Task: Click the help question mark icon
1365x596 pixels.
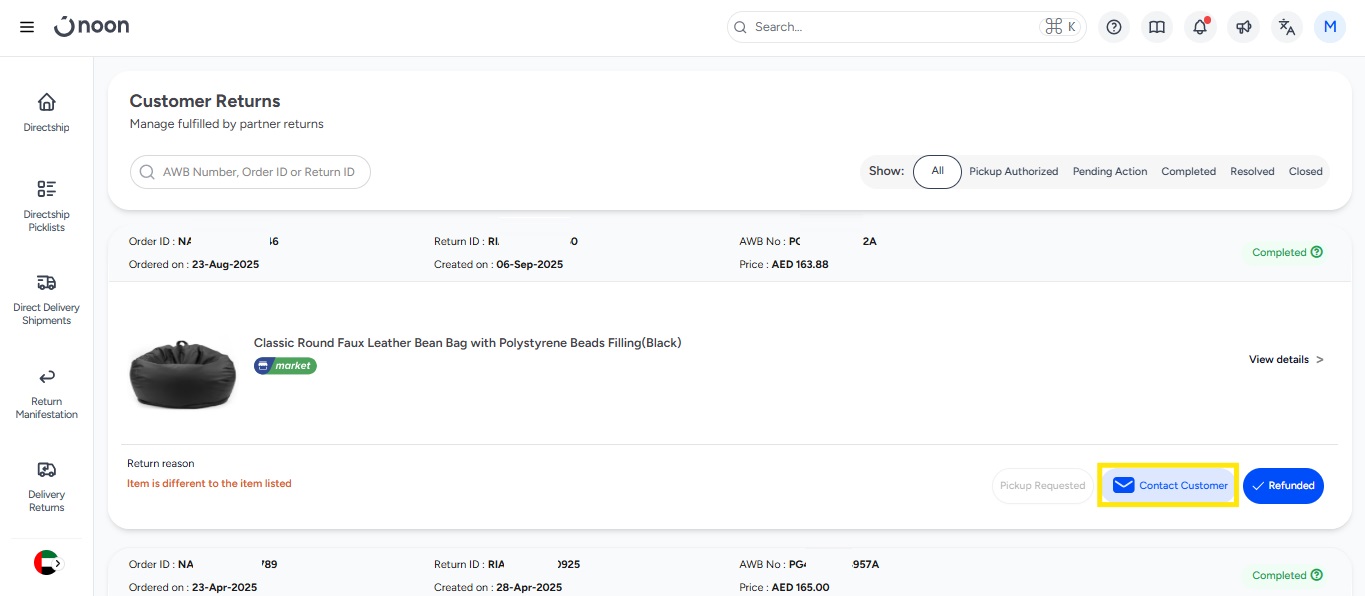Action: (x=1114, y=27)
